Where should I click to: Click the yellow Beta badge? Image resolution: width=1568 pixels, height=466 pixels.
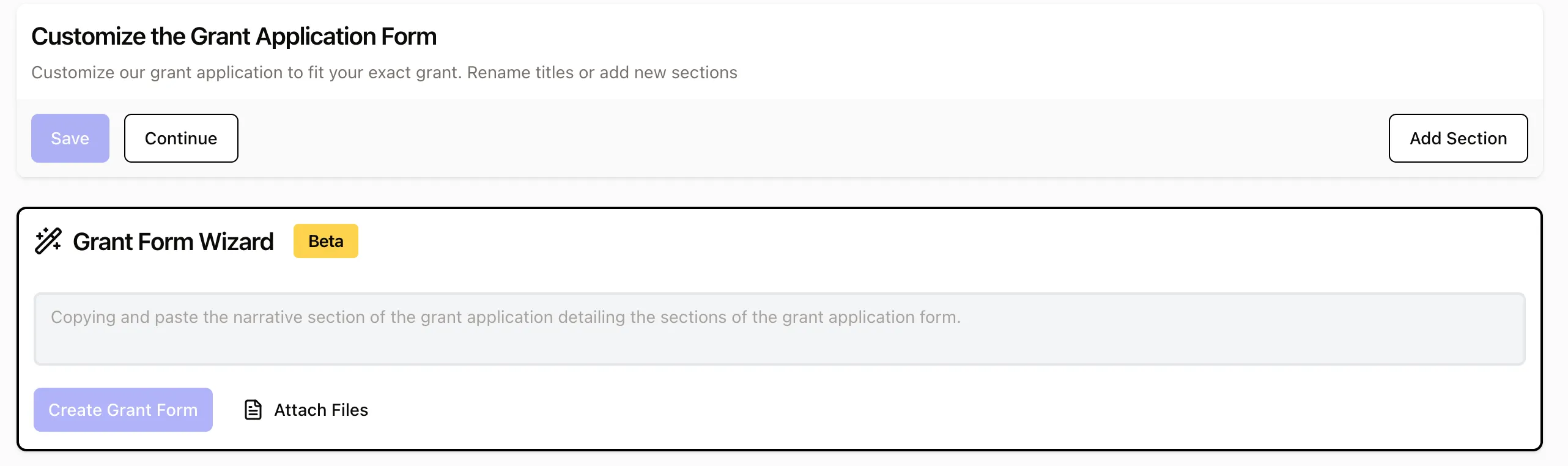pos(325,241)
